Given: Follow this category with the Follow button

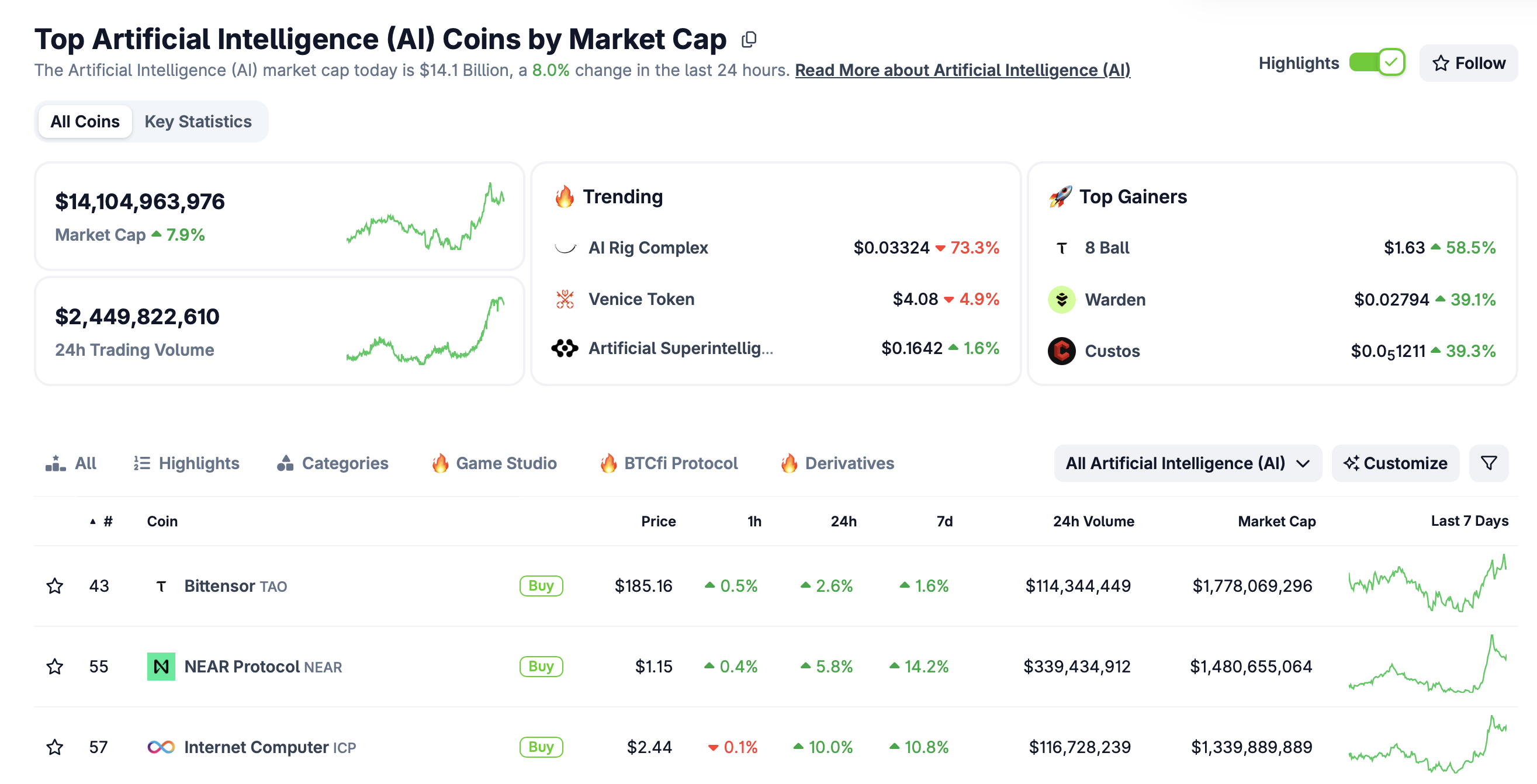Looking at the screenshot, I should point(1468,63).
